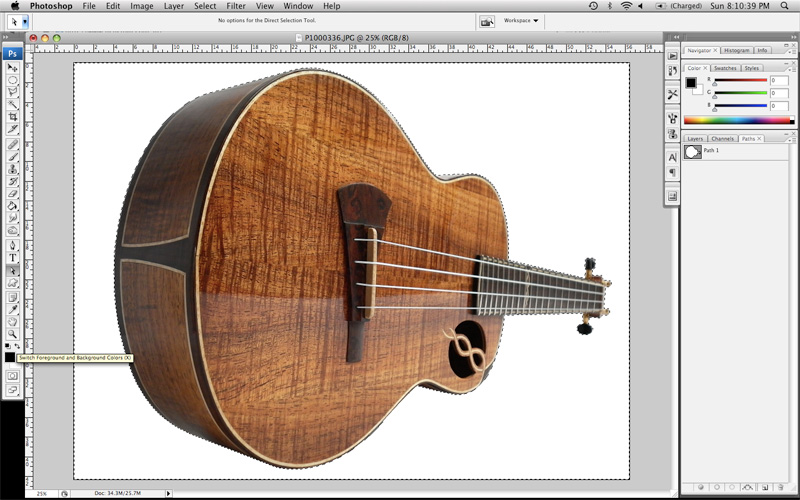Image resolution: width=800 pixels, height=500 pixels.
Task: Select the Polygonal Lasso tool
Action: (x=12, y=92)
